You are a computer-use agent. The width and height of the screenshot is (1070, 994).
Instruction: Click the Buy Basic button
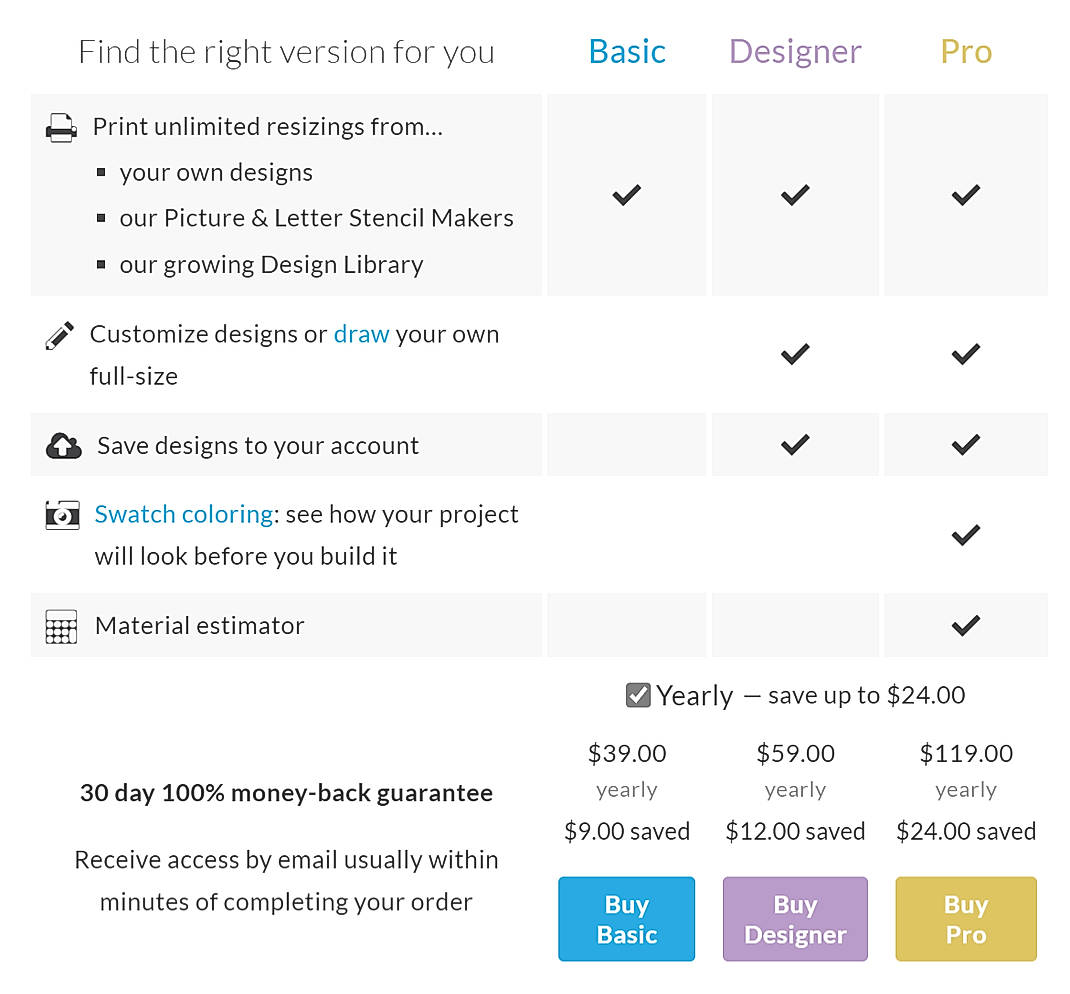(x=626, y=918)
